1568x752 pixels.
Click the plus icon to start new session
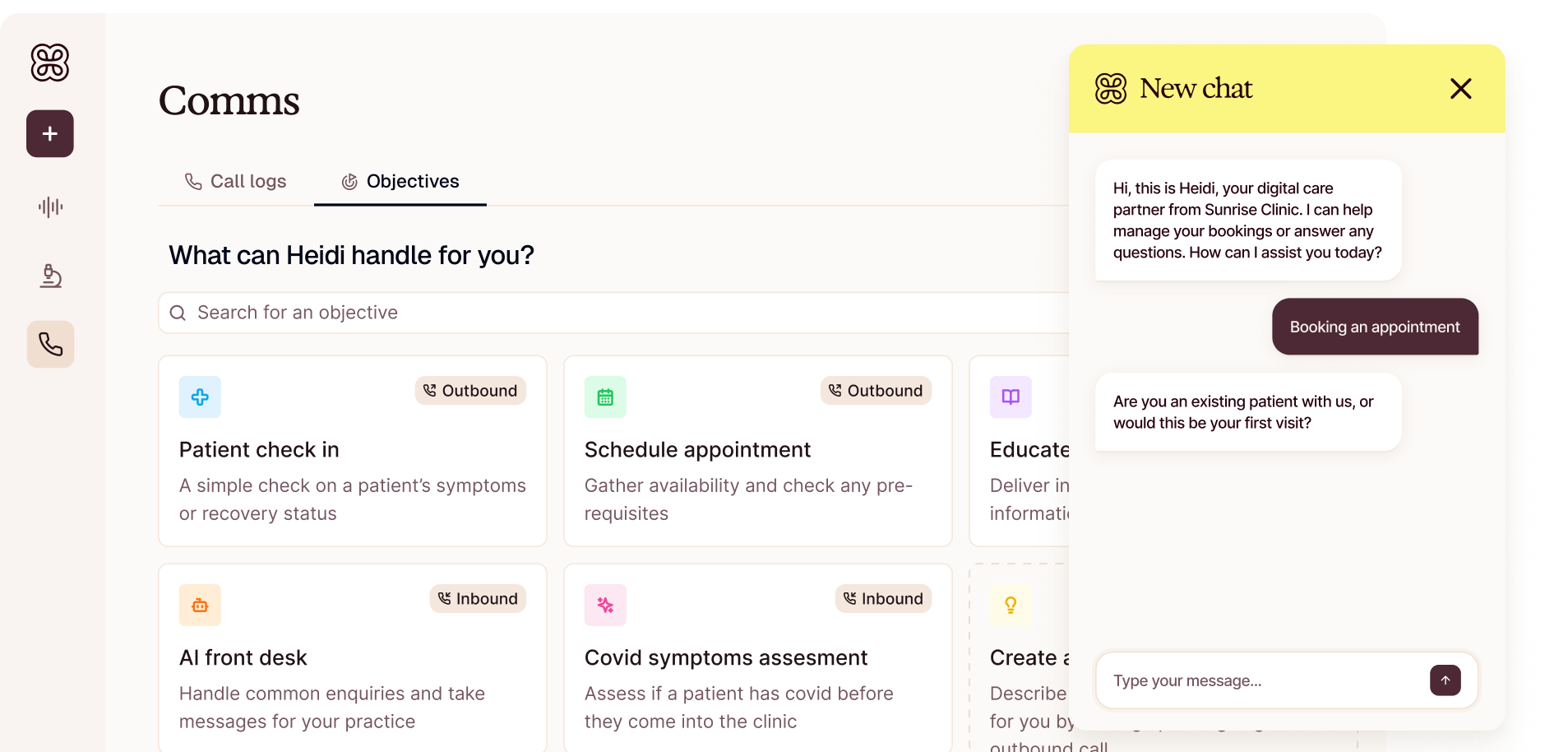[x=50, y=133]
